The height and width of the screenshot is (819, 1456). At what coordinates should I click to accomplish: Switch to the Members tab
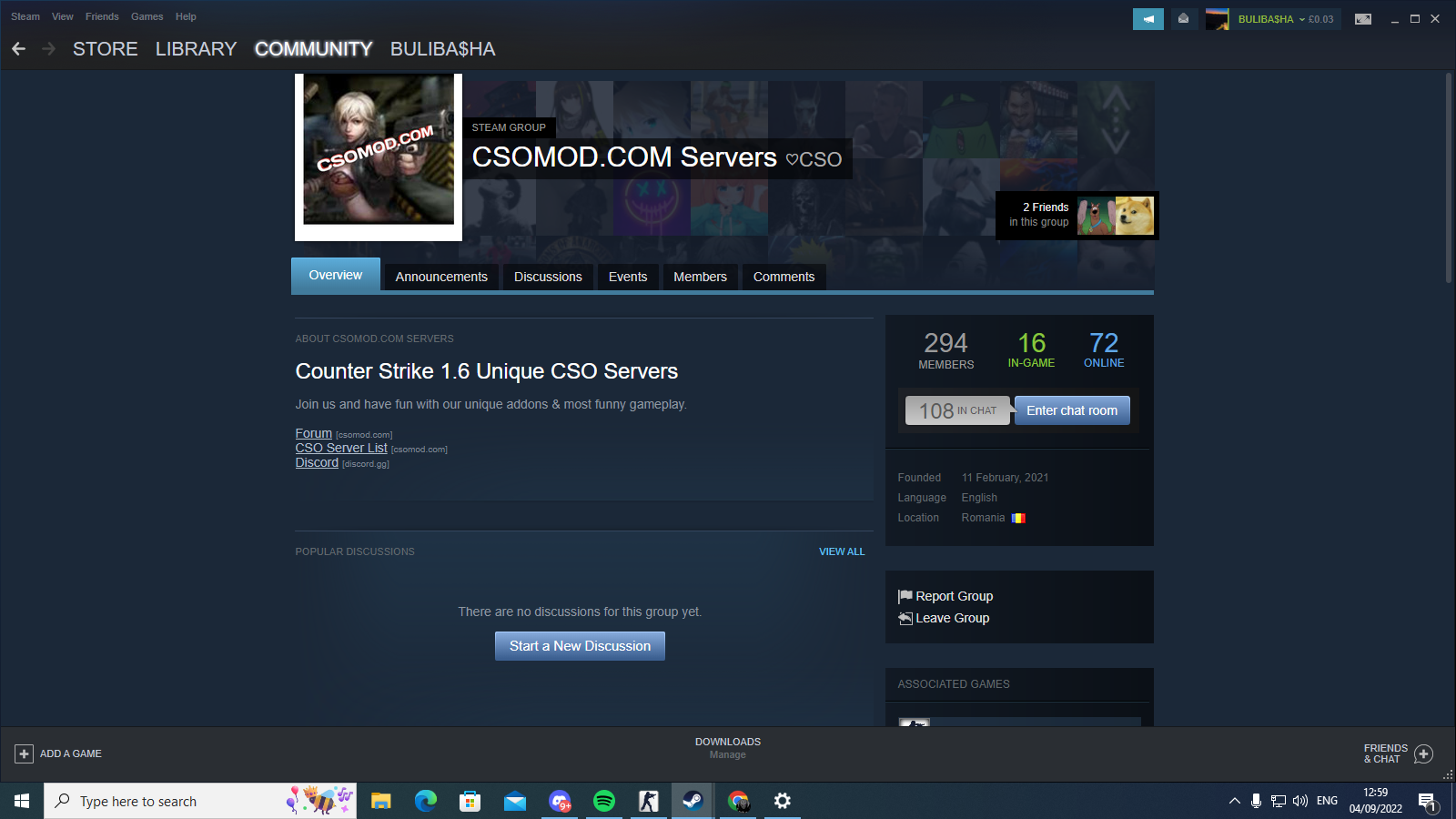click(700, 277)
